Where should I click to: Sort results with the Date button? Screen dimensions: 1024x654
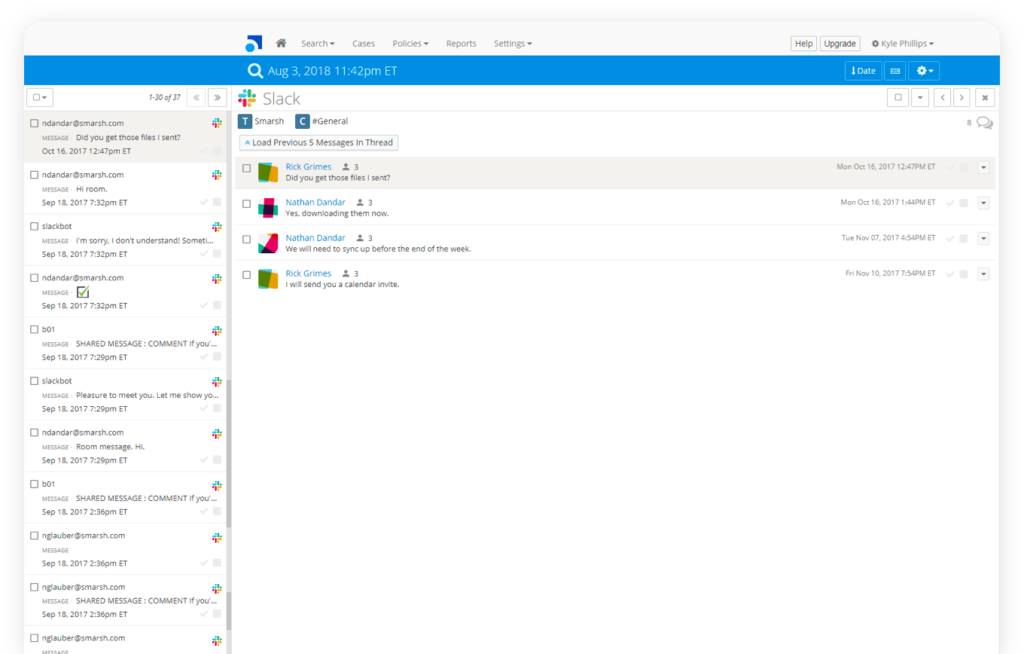pos(863,71)
